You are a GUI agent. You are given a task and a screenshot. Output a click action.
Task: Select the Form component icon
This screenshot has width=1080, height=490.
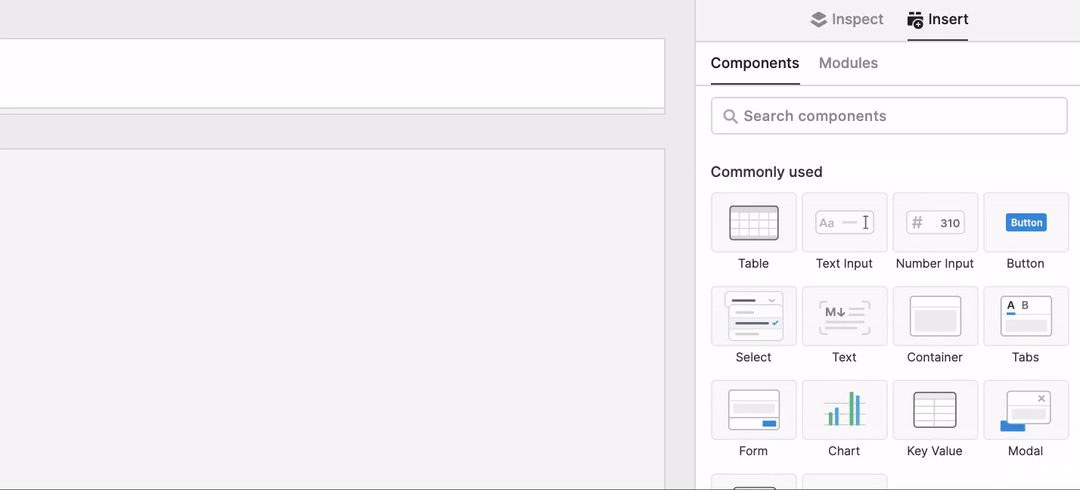tap(754, 410)
